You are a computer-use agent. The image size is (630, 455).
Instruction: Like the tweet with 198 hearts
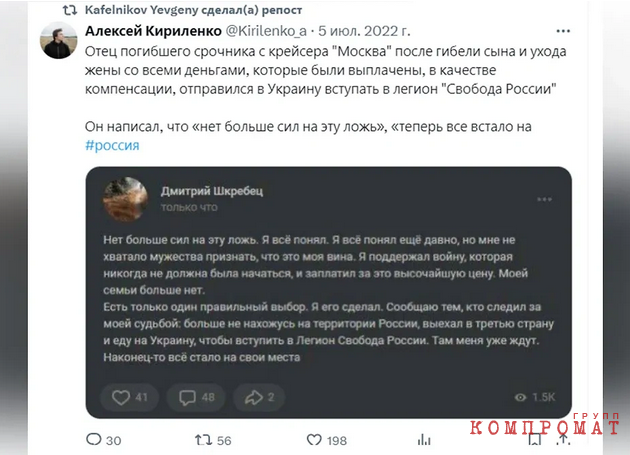pos(314,440)
